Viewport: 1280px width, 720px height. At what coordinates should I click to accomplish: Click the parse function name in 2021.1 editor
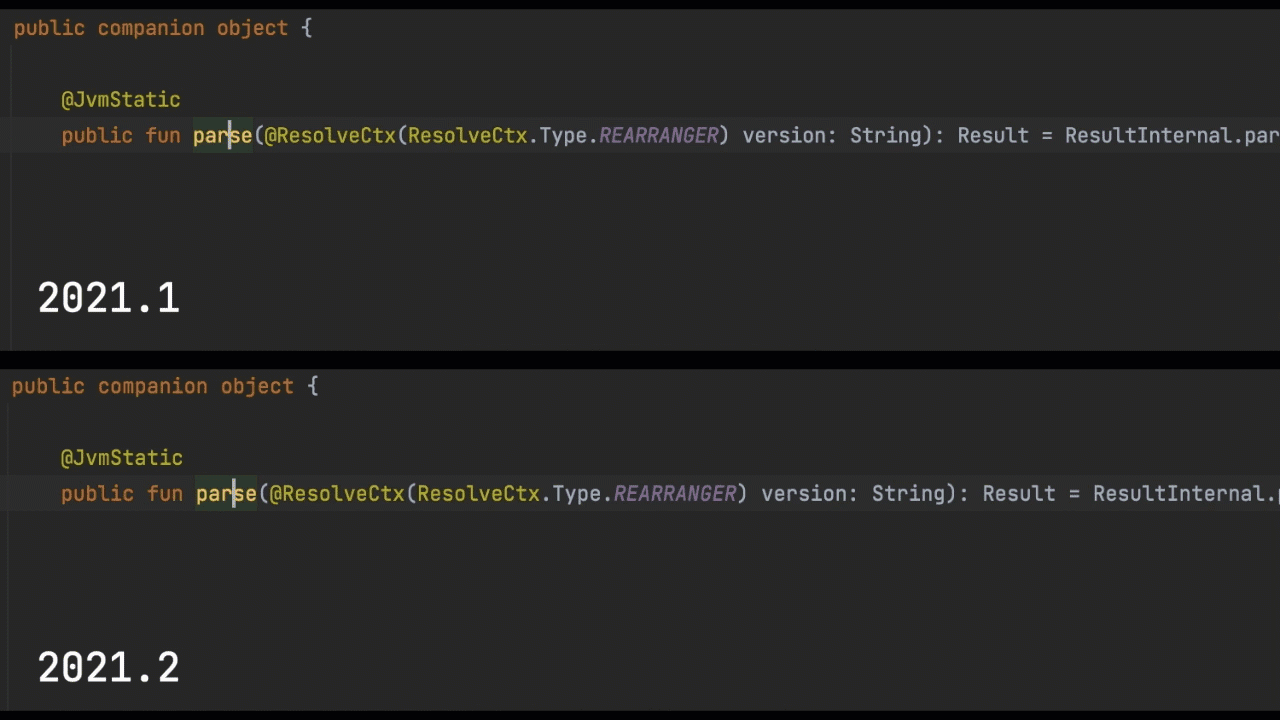tap(223, 136)
